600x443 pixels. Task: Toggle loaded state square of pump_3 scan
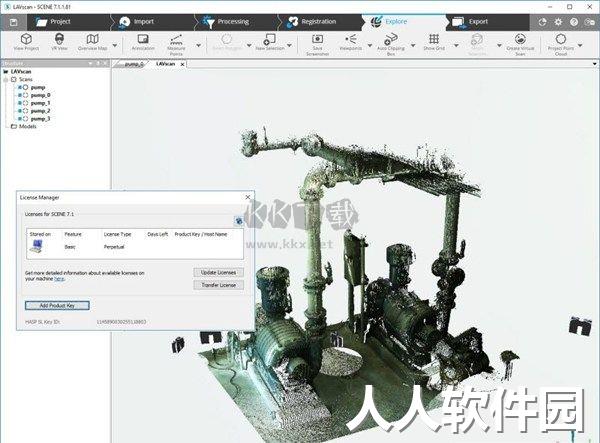point(20,119)
